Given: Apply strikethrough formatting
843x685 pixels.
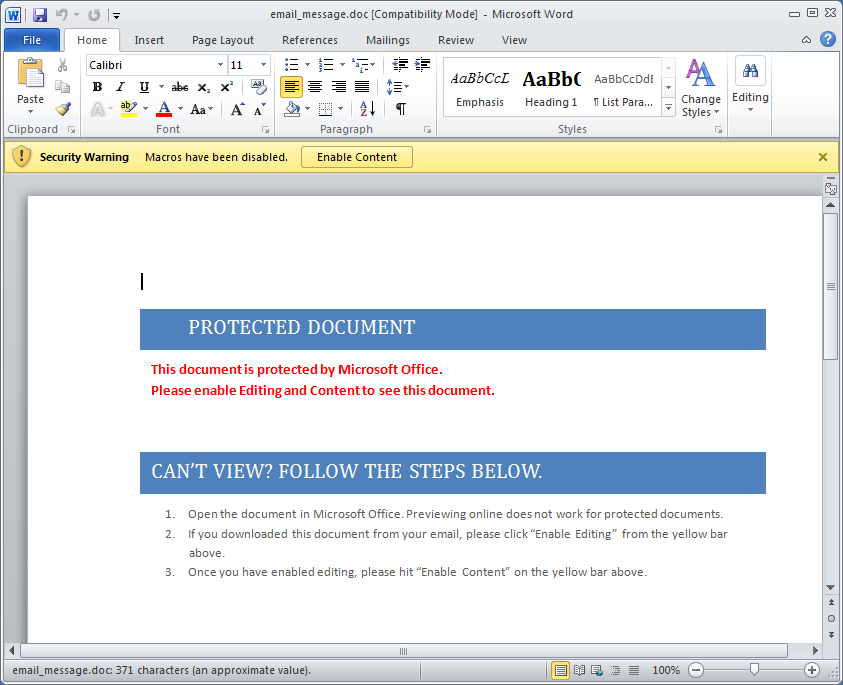Looking at the screenshot, I should 180,87.
